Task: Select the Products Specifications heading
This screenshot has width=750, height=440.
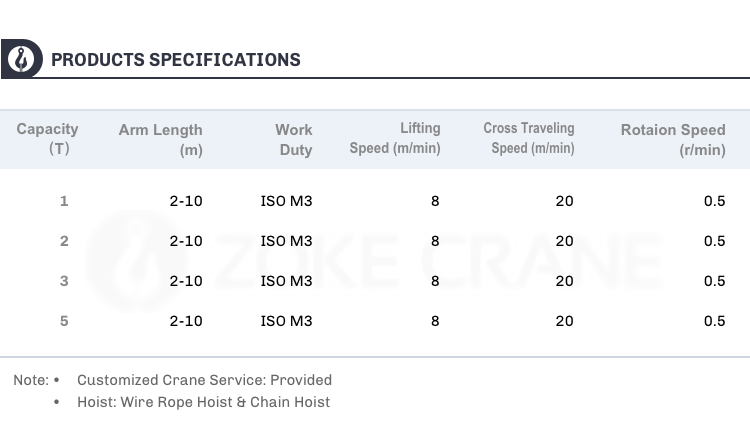Action: [176, 60]
